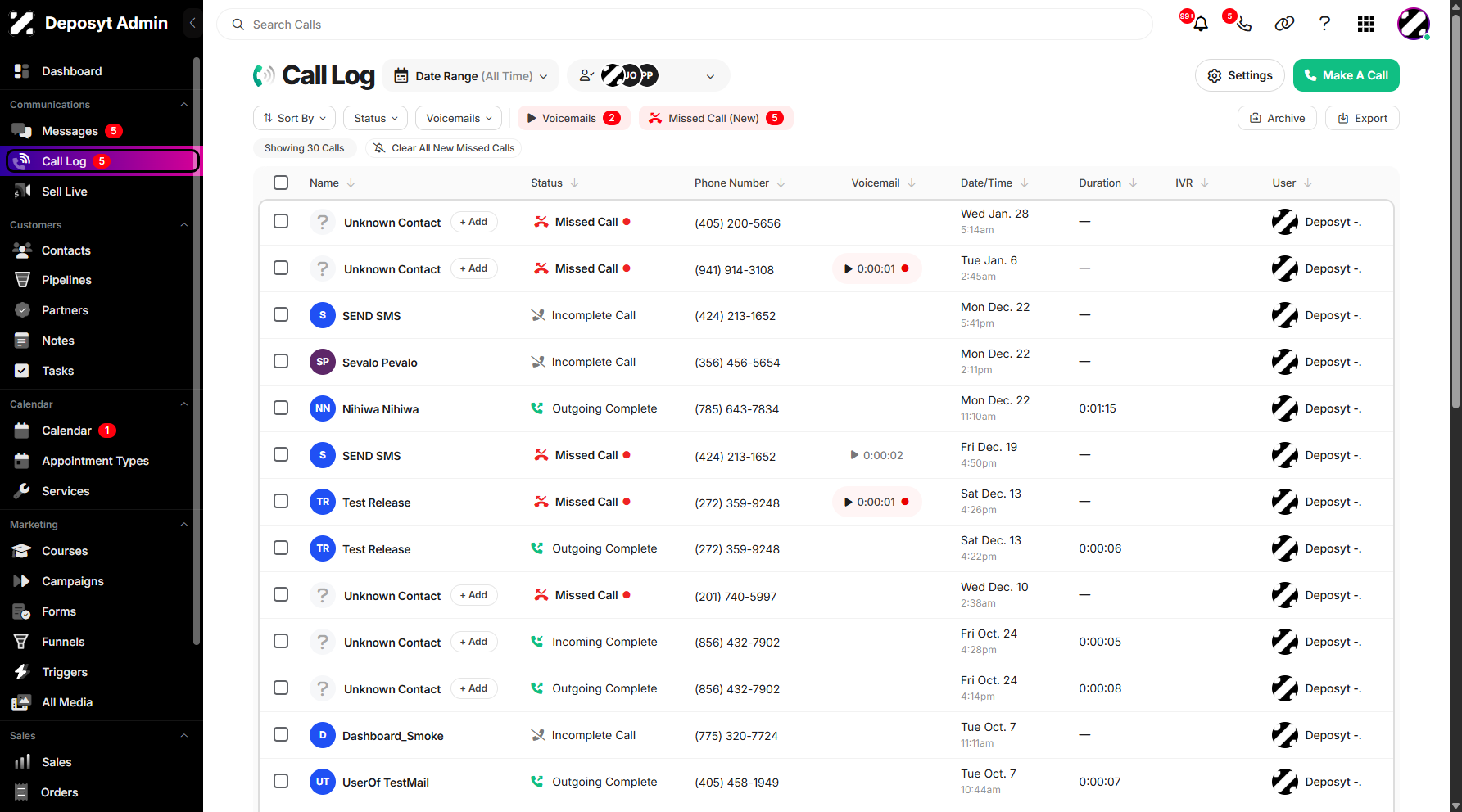
Task: Click the NN avatar for Nihiwa Nihiwa
Action: click(323, 408)
